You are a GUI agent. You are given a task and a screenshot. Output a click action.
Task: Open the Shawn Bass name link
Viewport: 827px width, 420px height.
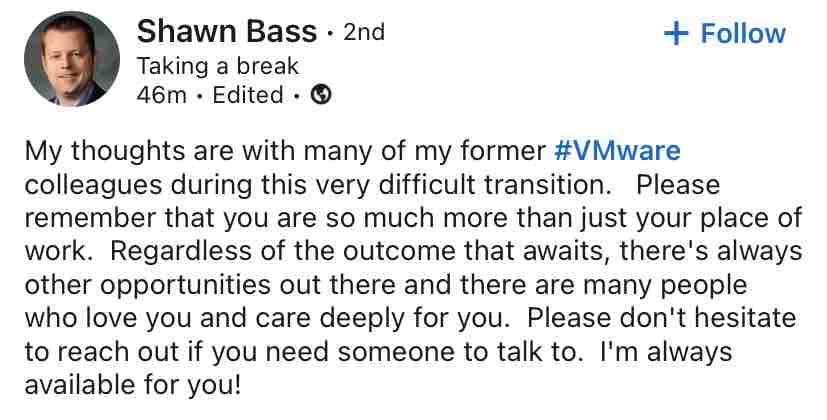(x=225, y=32)
